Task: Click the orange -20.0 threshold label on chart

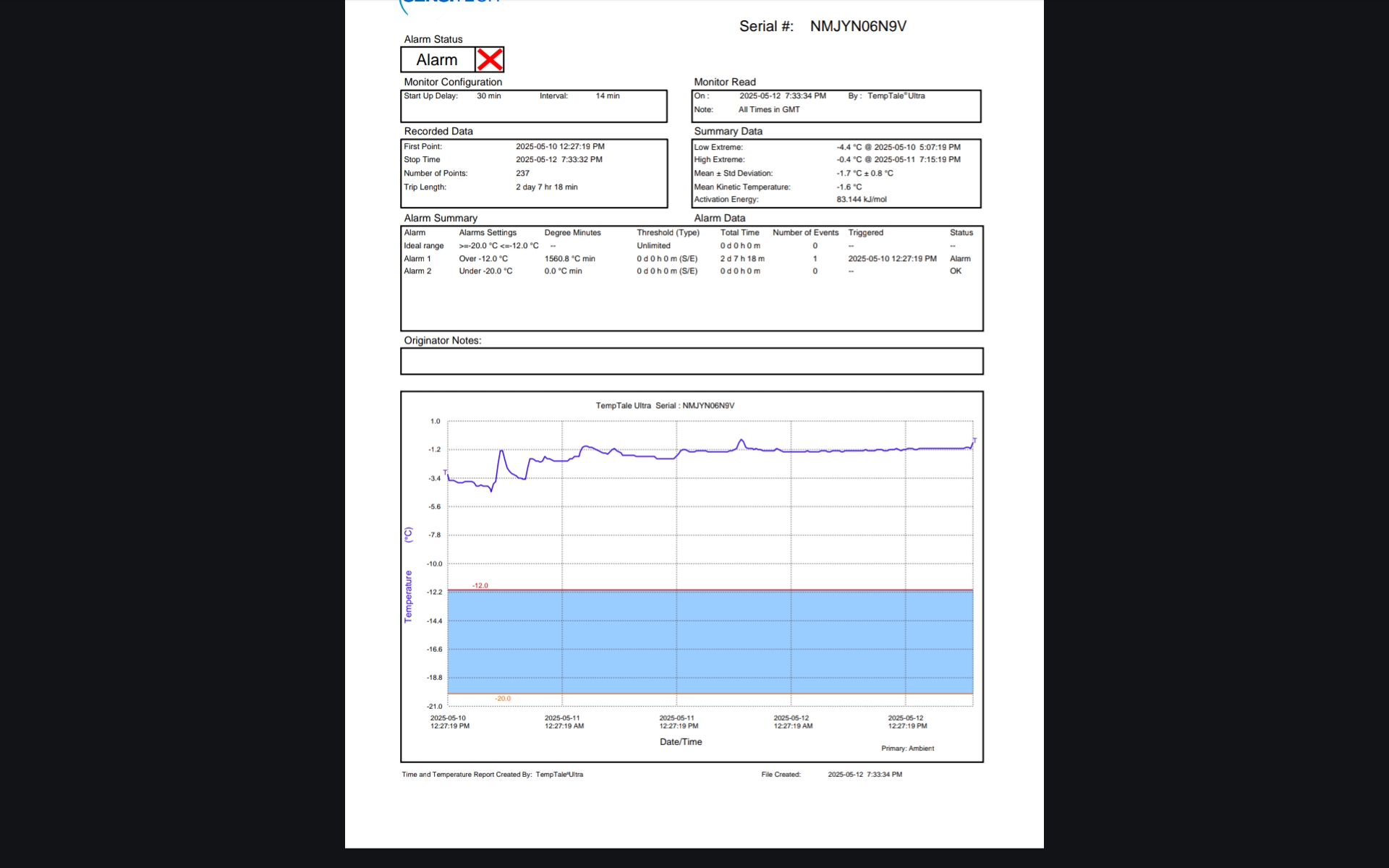Action: (503, 699)
